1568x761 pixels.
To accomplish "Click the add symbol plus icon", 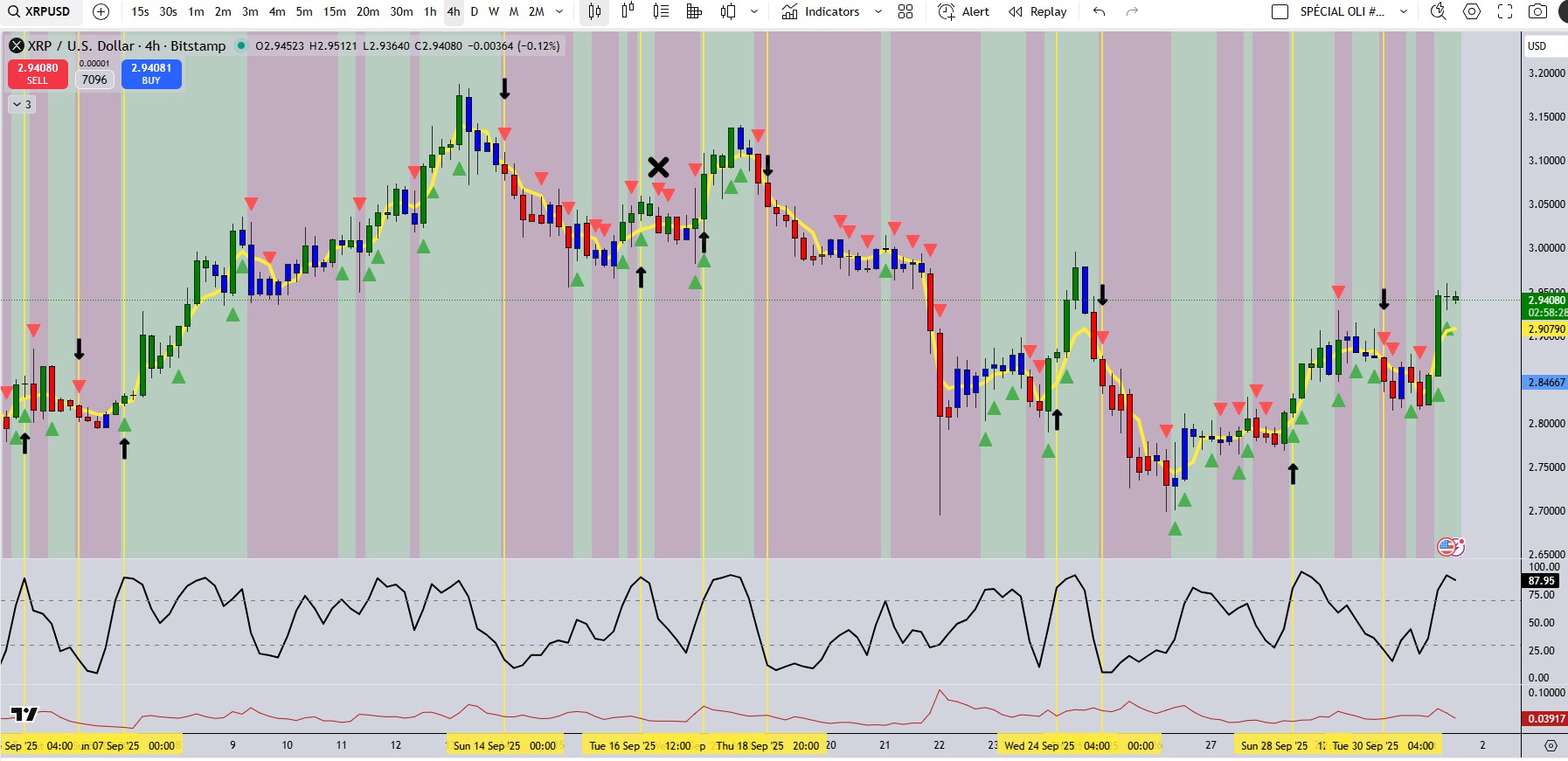I will click(x=101, y=11).
